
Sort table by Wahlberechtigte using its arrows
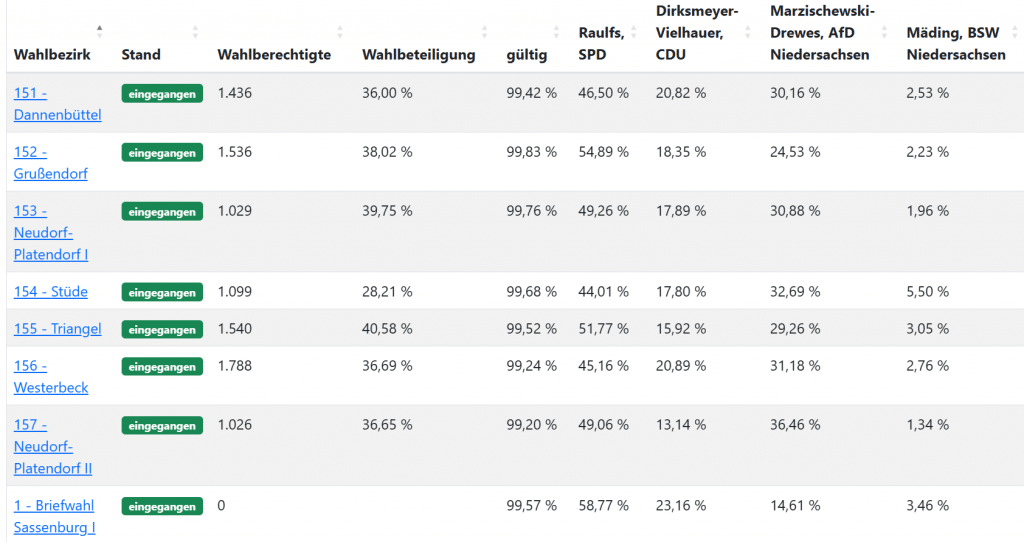[340, 32]
